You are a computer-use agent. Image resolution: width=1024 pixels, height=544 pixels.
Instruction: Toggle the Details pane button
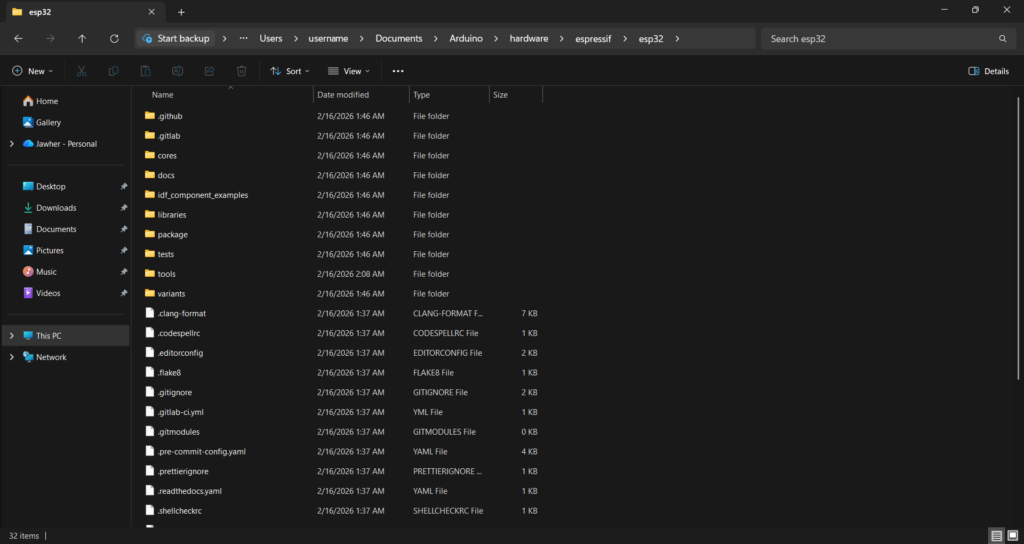point(989,71)
